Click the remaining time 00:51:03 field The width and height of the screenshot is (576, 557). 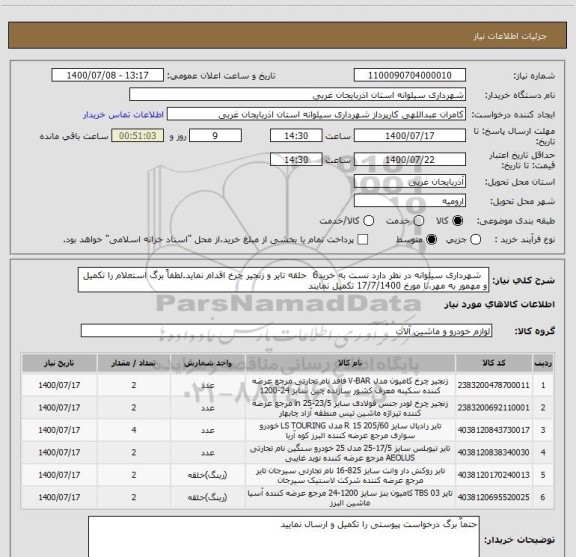click(138, 136)
